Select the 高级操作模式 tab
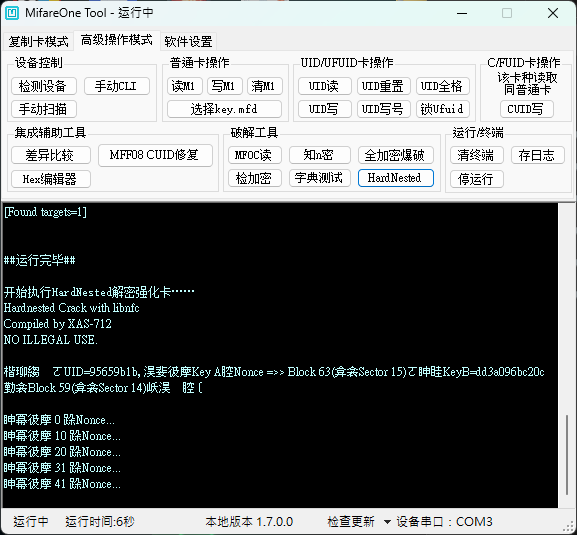This screenshot has width=577, height=535. (117, 40)
